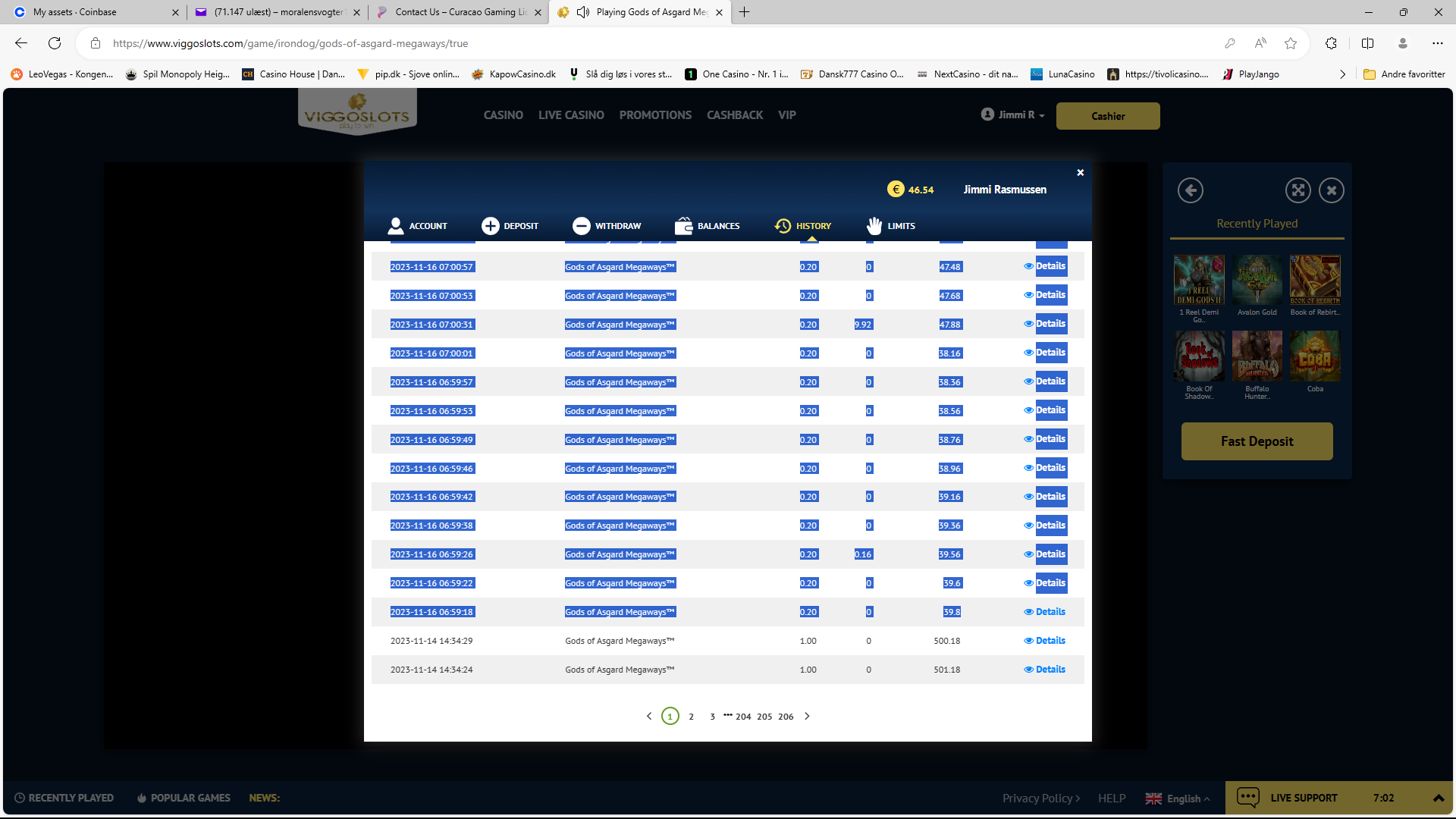This screenshot has width=1456, height=819.
Task: Open Buffalo Hunter game thumbnail
Action: (1257, 356)
